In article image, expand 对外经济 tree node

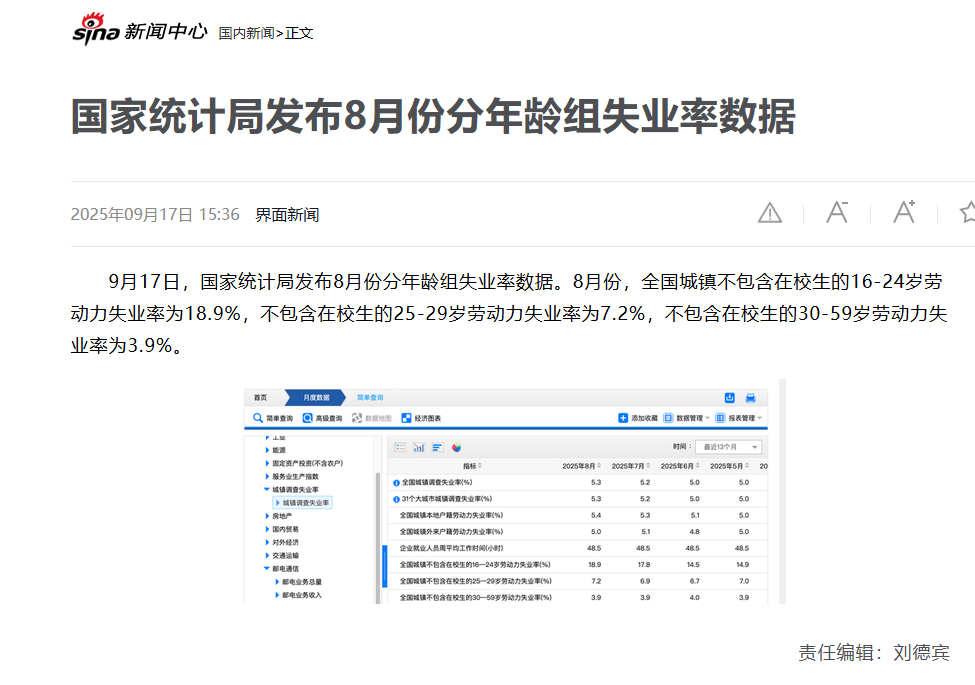(268, 542)
